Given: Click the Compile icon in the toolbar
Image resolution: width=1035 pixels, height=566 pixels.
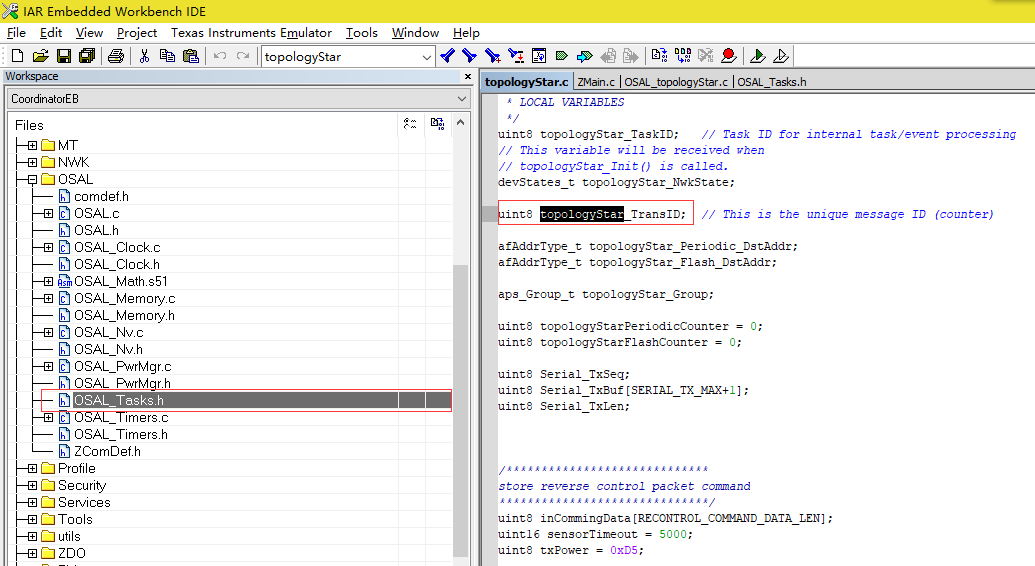Looking at the screenshot, I should [x=658, y=56].
